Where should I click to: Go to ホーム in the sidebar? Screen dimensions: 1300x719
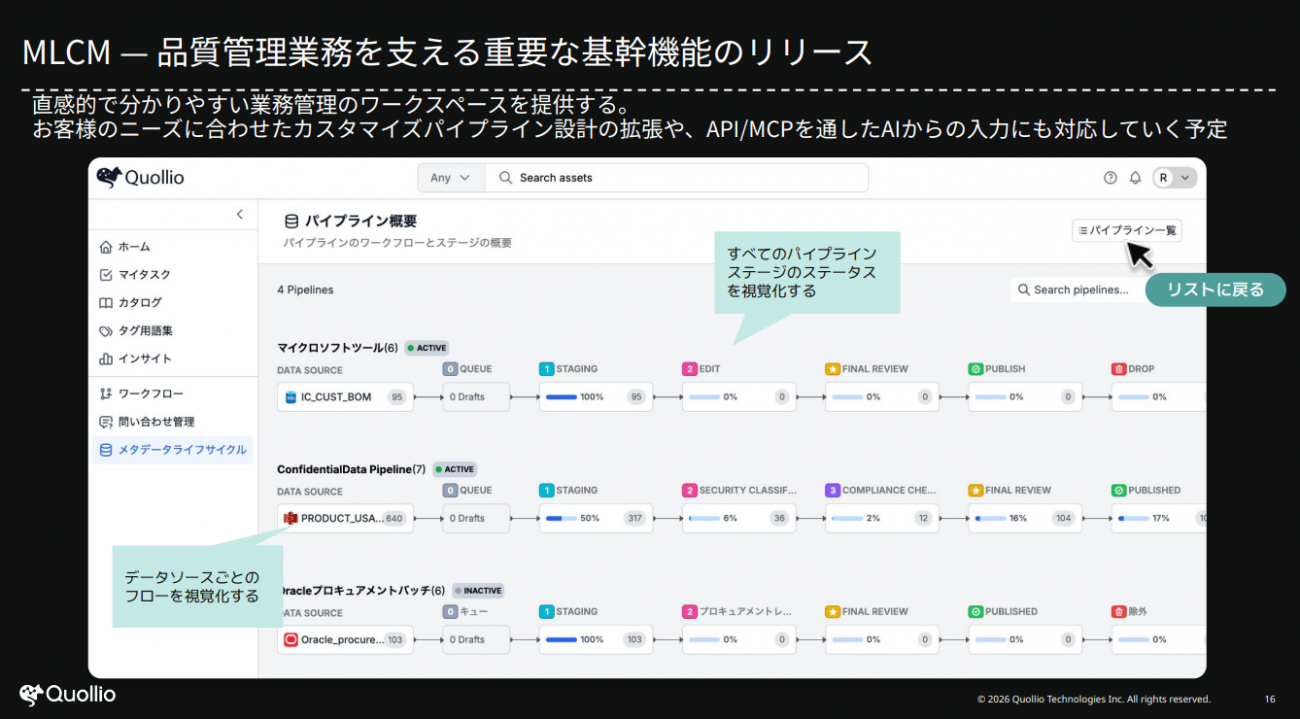[x=134, y=247]
